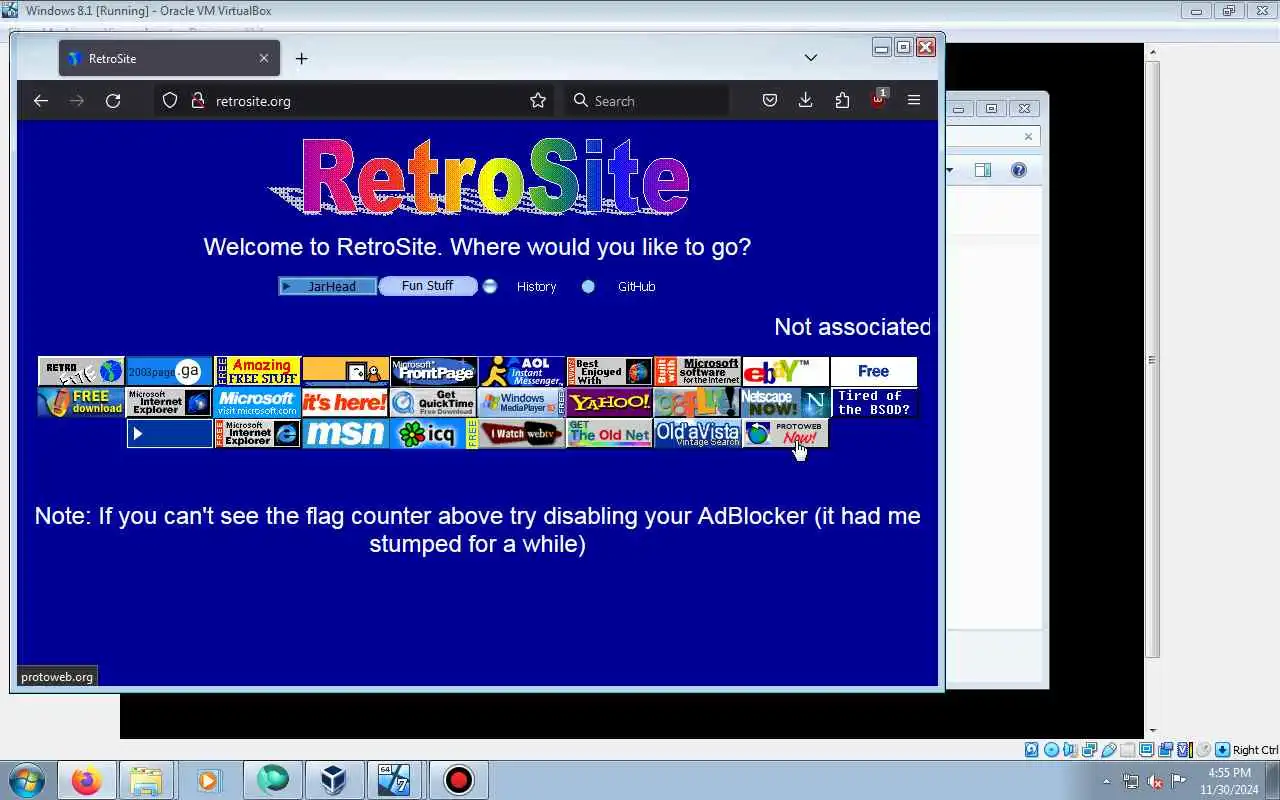Open the Pocket save button

tap(770, 101)
